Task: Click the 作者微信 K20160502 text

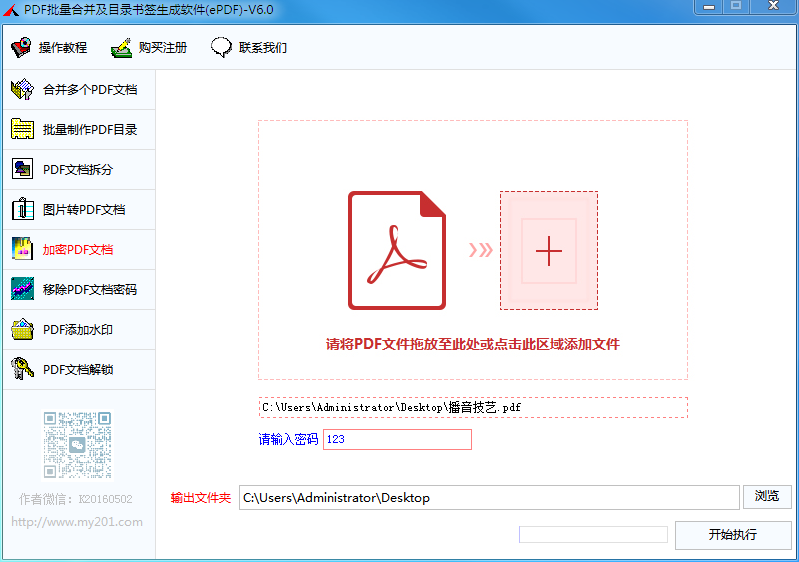Action: coord(76,499)
